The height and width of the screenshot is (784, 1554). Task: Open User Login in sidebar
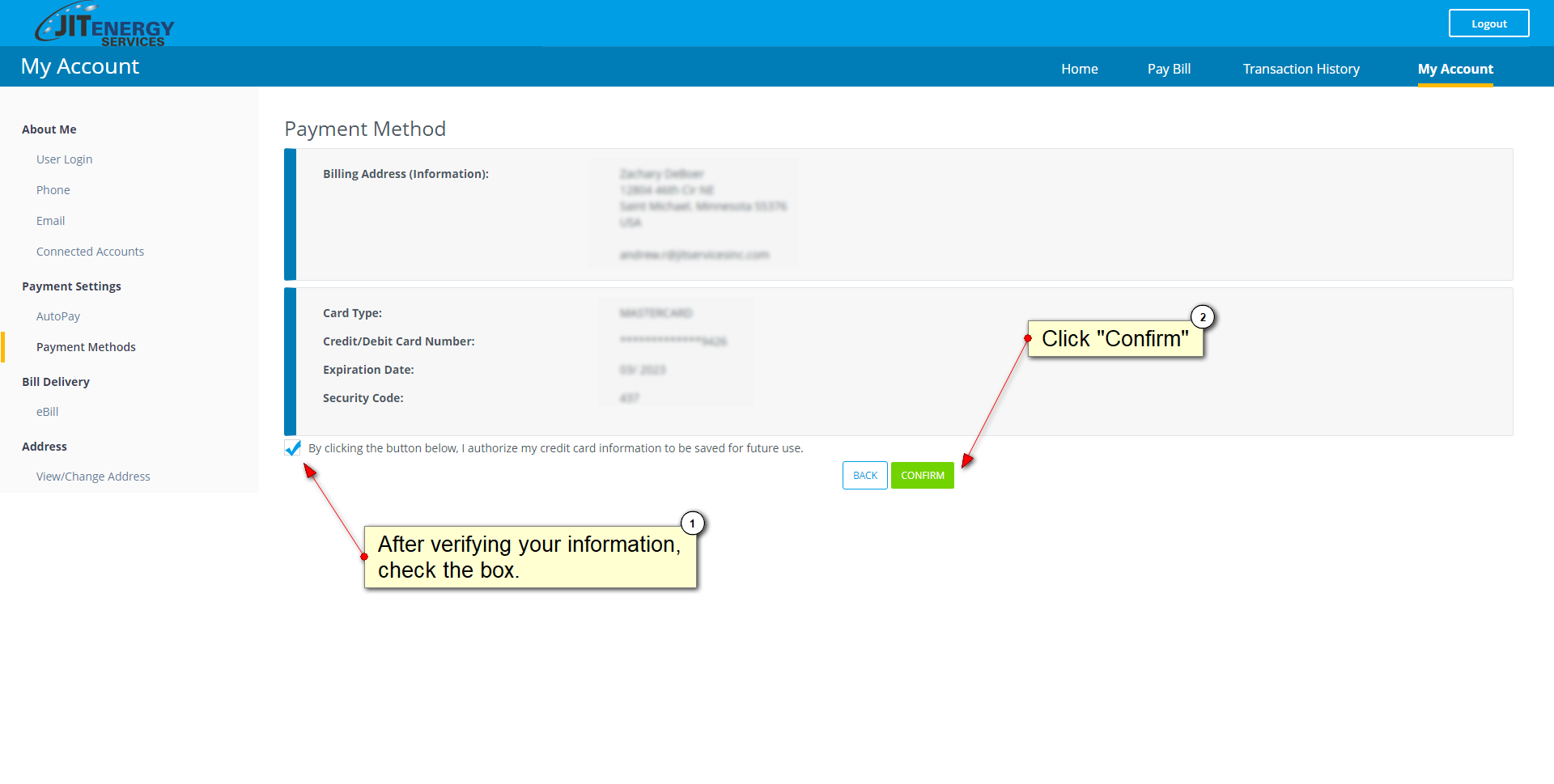pos(64,159)
